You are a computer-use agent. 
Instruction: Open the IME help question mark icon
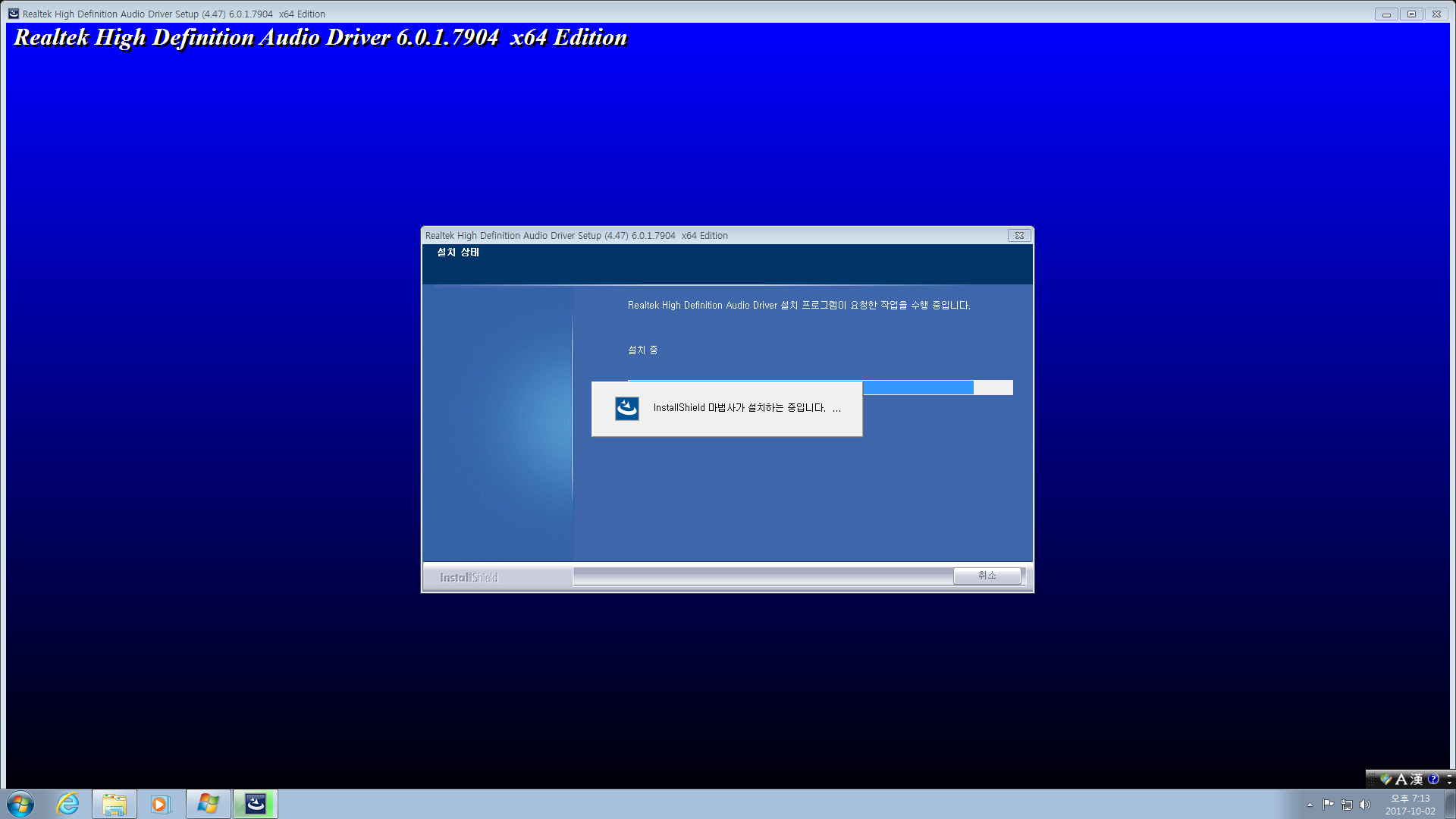tap(1432, 779)
